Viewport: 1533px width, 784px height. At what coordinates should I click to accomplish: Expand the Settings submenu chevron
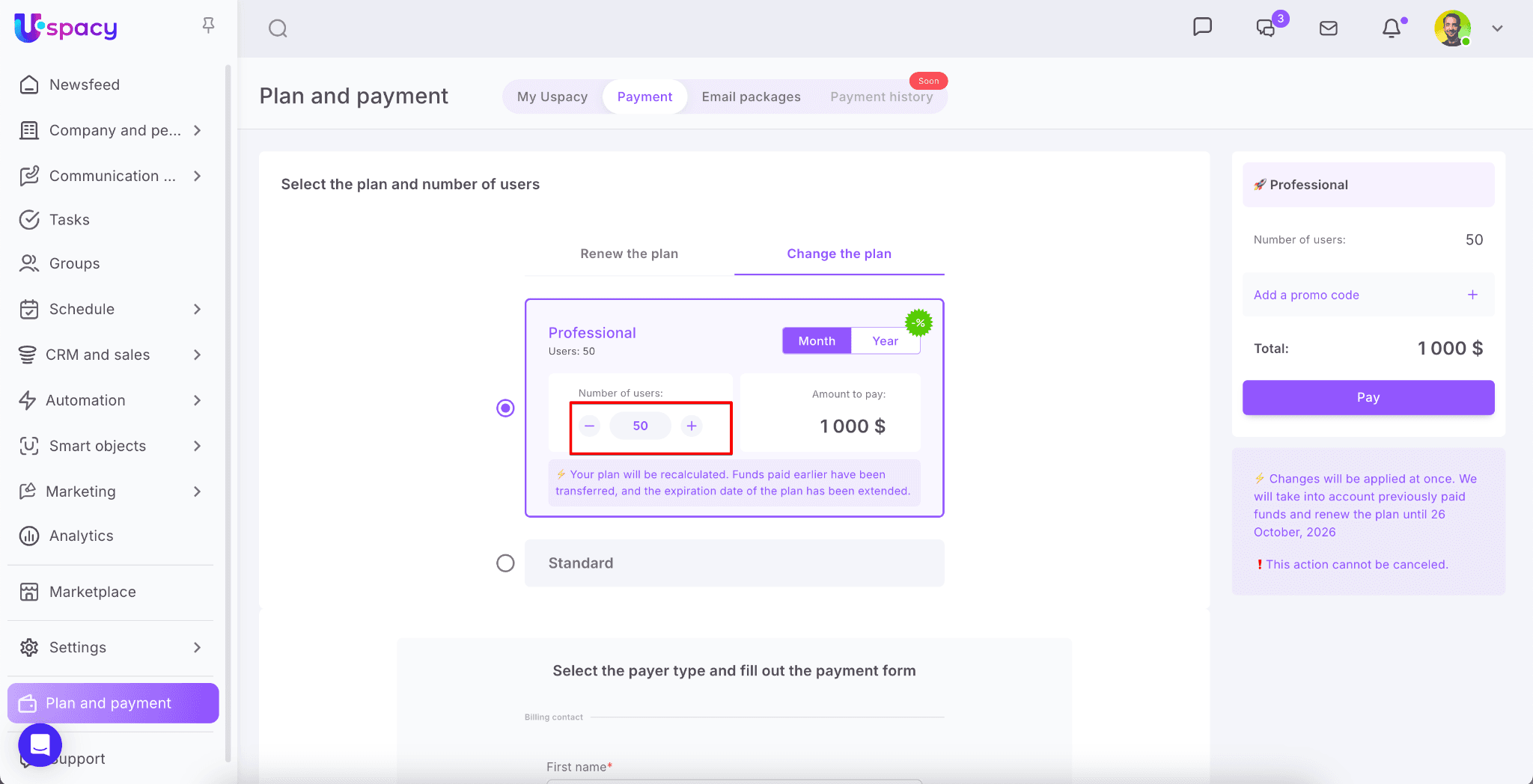(x=197, y=647)
